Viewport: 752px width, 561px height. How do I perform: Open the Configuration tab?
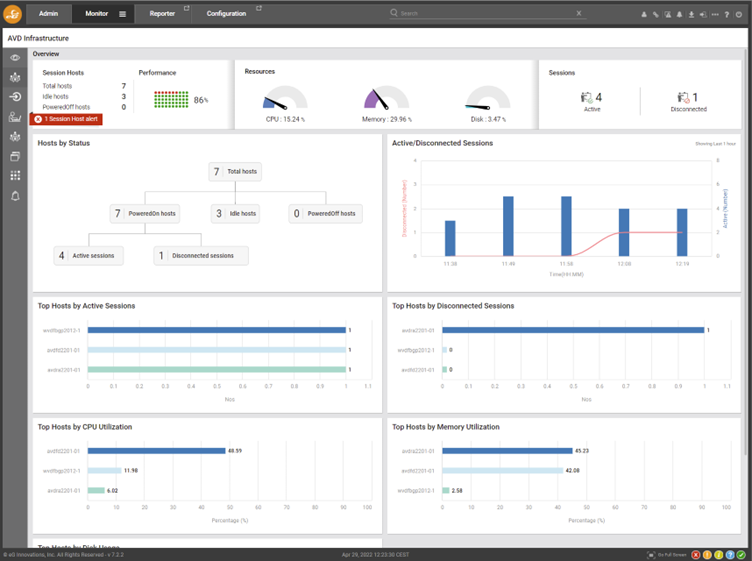pos(226,13)
